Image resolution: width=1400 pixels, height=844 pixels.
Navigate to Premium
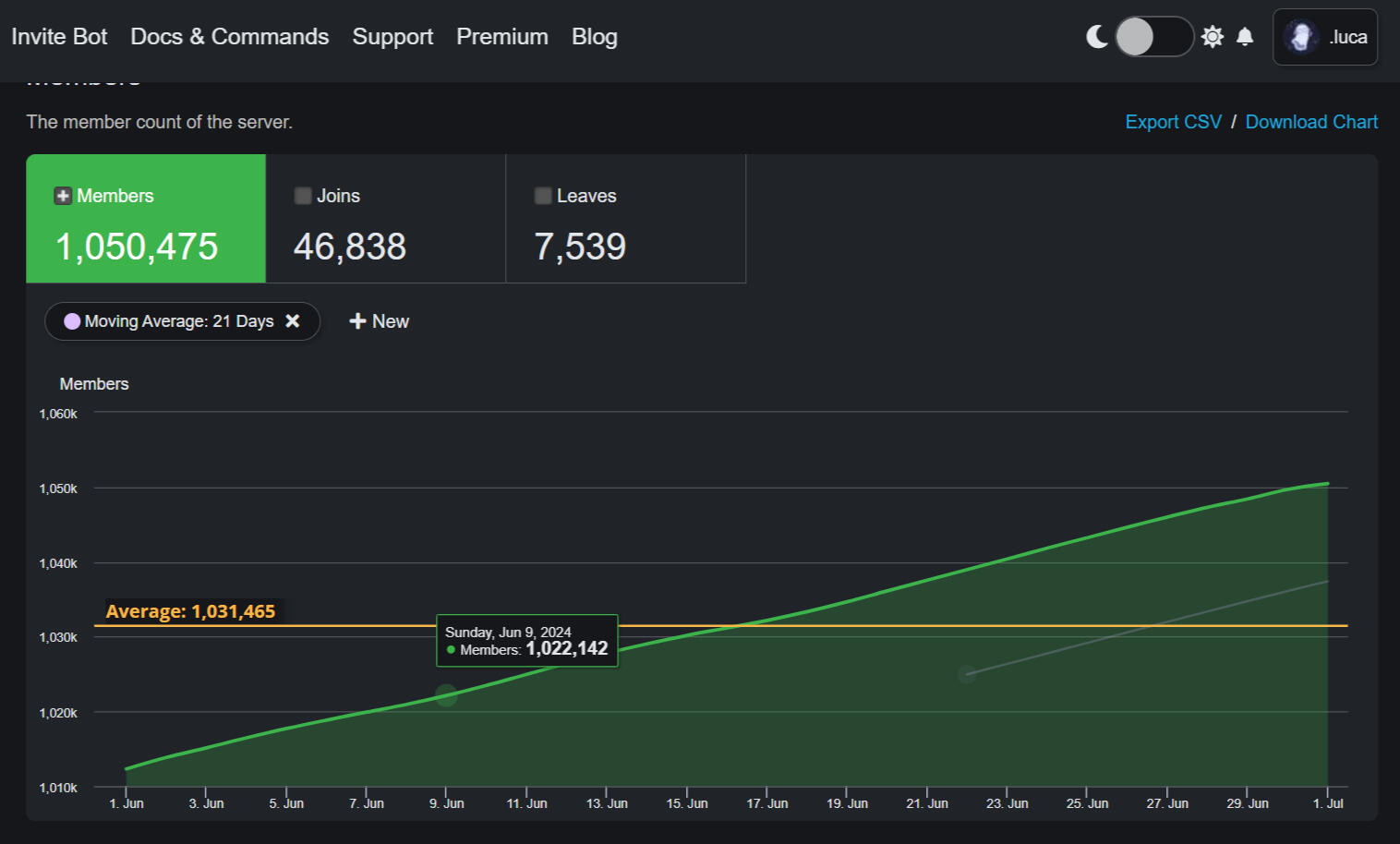[x=502, y=37]
